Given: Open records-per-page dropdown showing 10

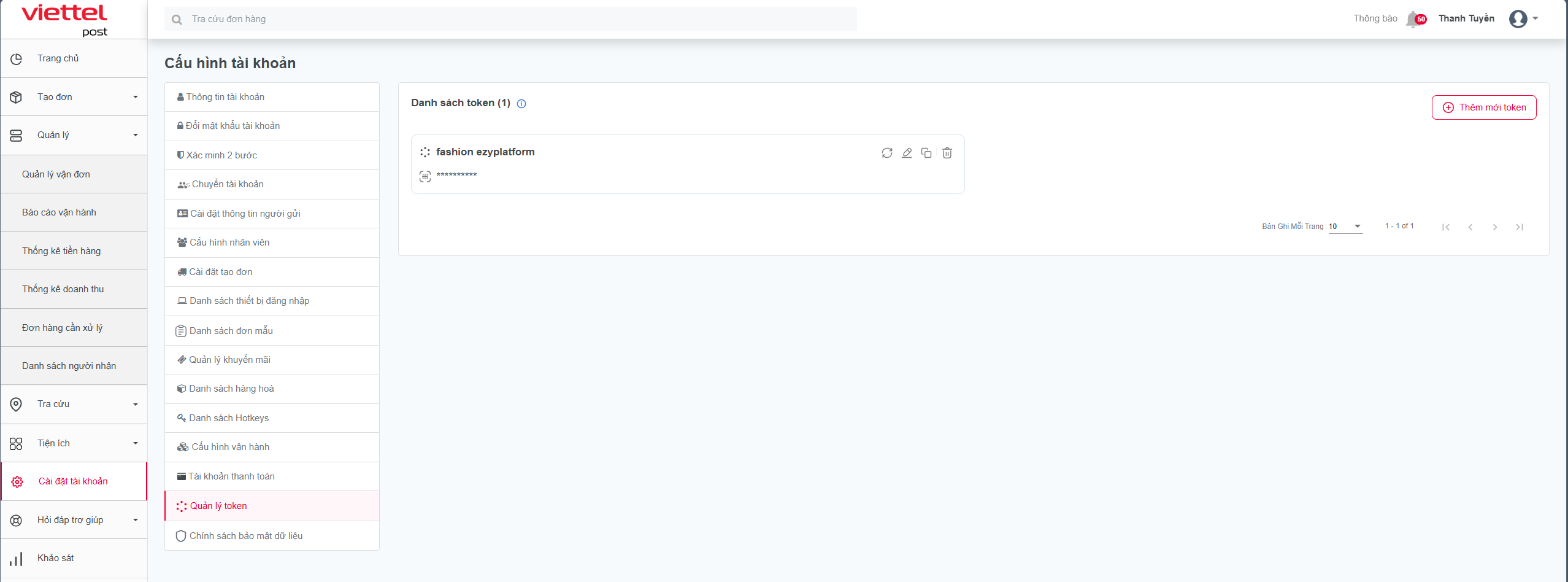Looking at the screenshot, I should [x=1345, y=227].
